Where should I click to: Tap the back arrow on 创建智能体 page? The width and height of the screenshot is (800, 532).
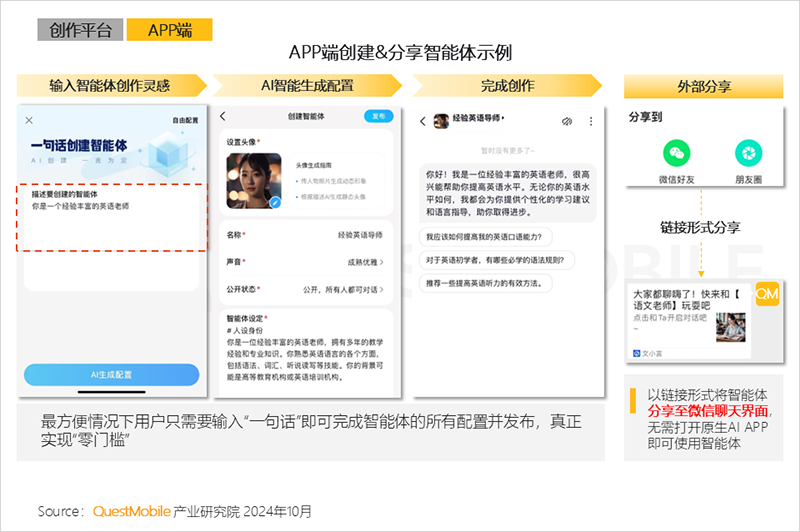pos(223,116)
